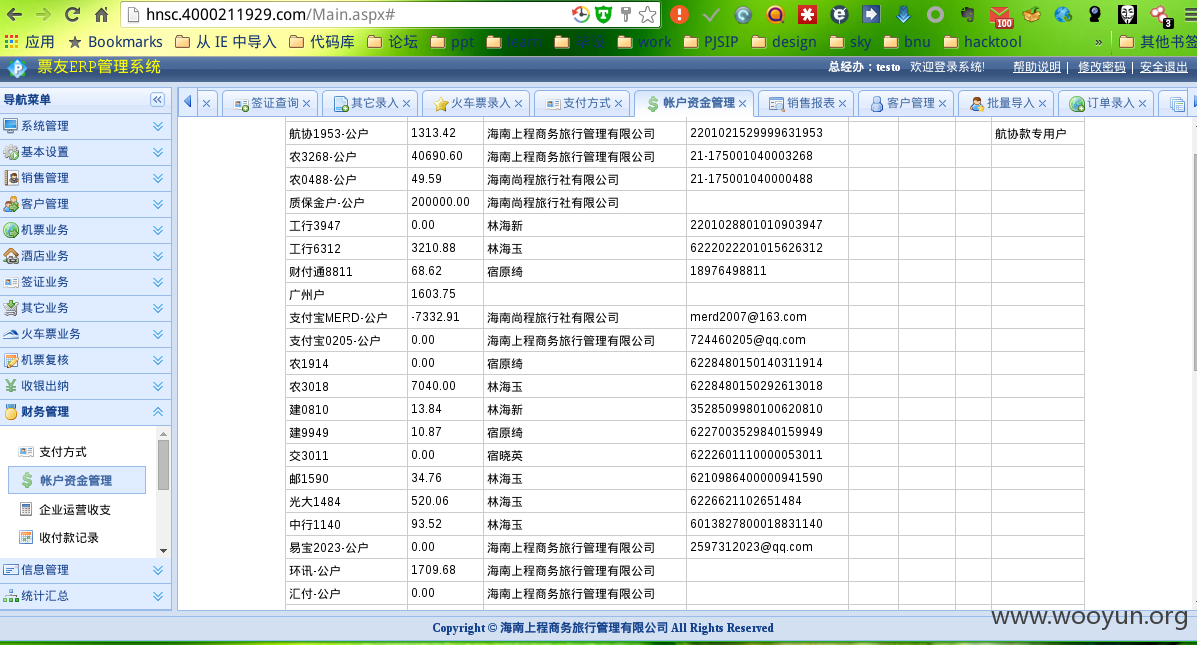This screenshot has width=1197, height=645.
Task: Open the hacktool bookmarks folder
Action: [x=982, y=41]
